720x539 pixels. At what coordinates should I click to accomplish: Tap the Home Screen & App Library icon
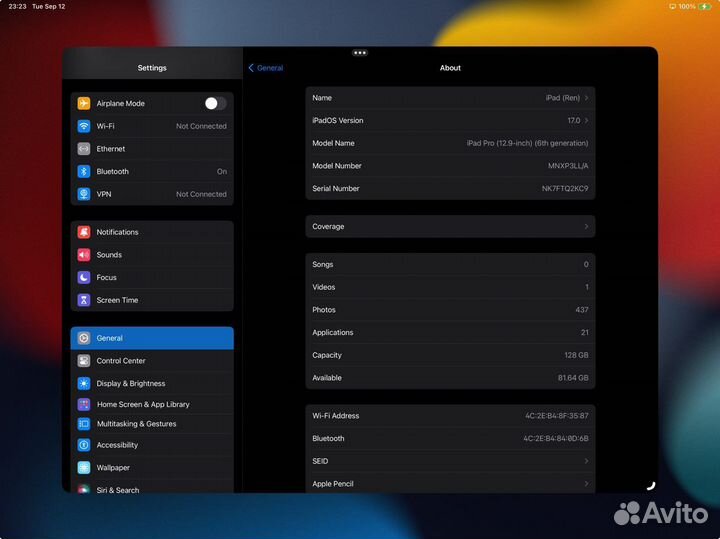[84, 404]
